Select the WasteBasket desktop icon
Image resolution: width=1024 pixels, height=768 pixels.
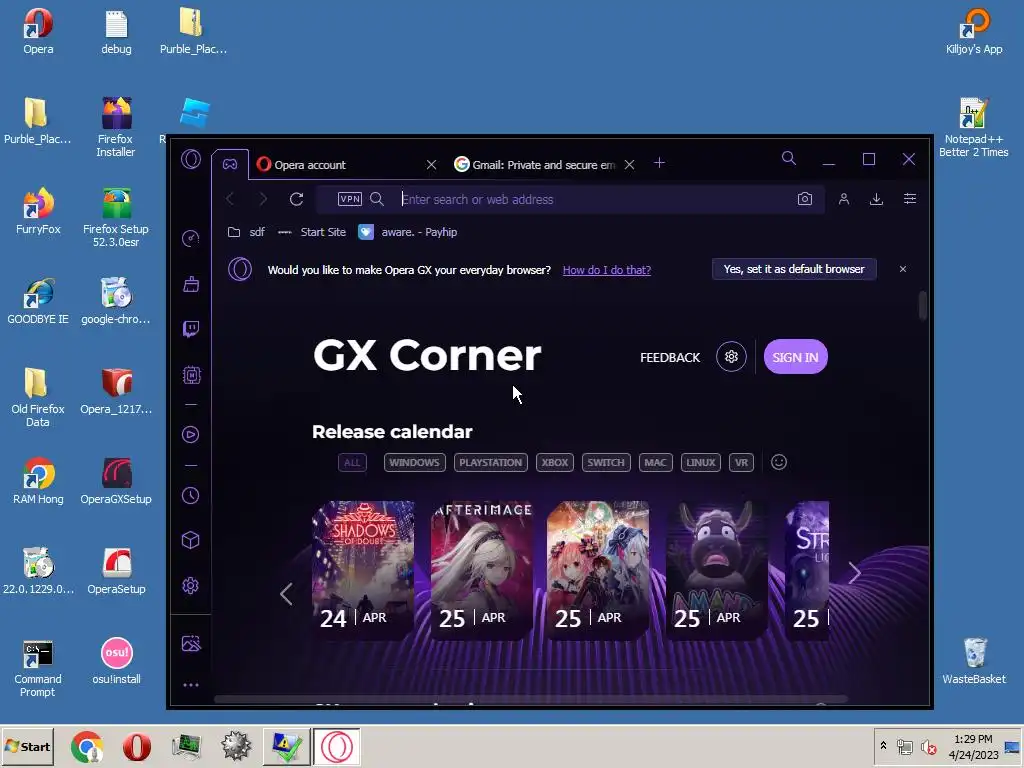point(974,662)
